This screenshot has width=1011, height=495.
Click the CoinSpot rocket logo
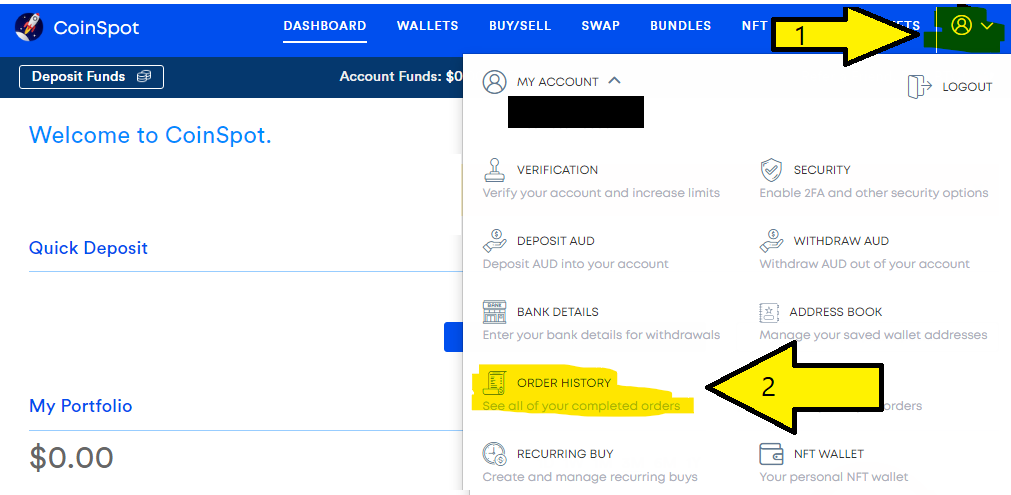28,27
